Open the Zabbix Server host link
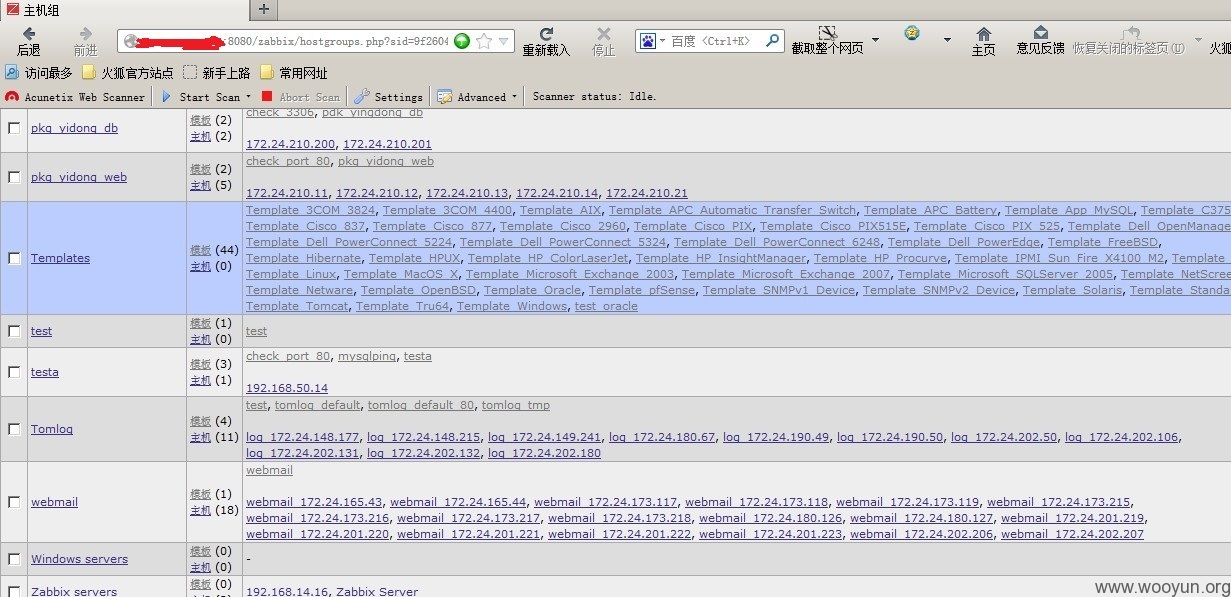Viewport: 1231px width, 597px height. pyautogui.click(x=377, y=591)
